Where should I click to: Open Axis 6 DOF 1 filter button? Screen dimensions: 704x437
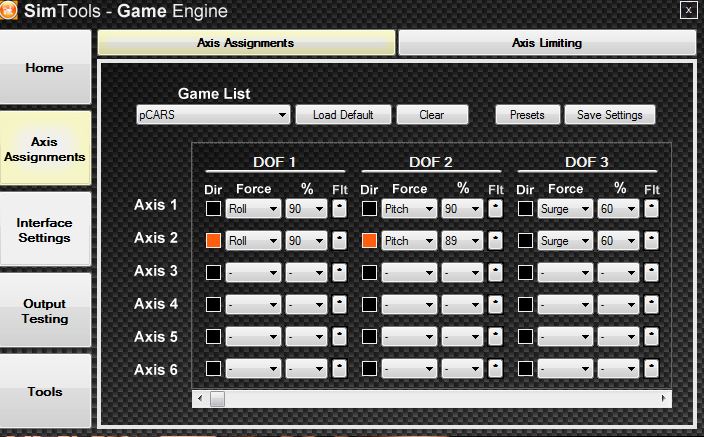pos(339,369)
